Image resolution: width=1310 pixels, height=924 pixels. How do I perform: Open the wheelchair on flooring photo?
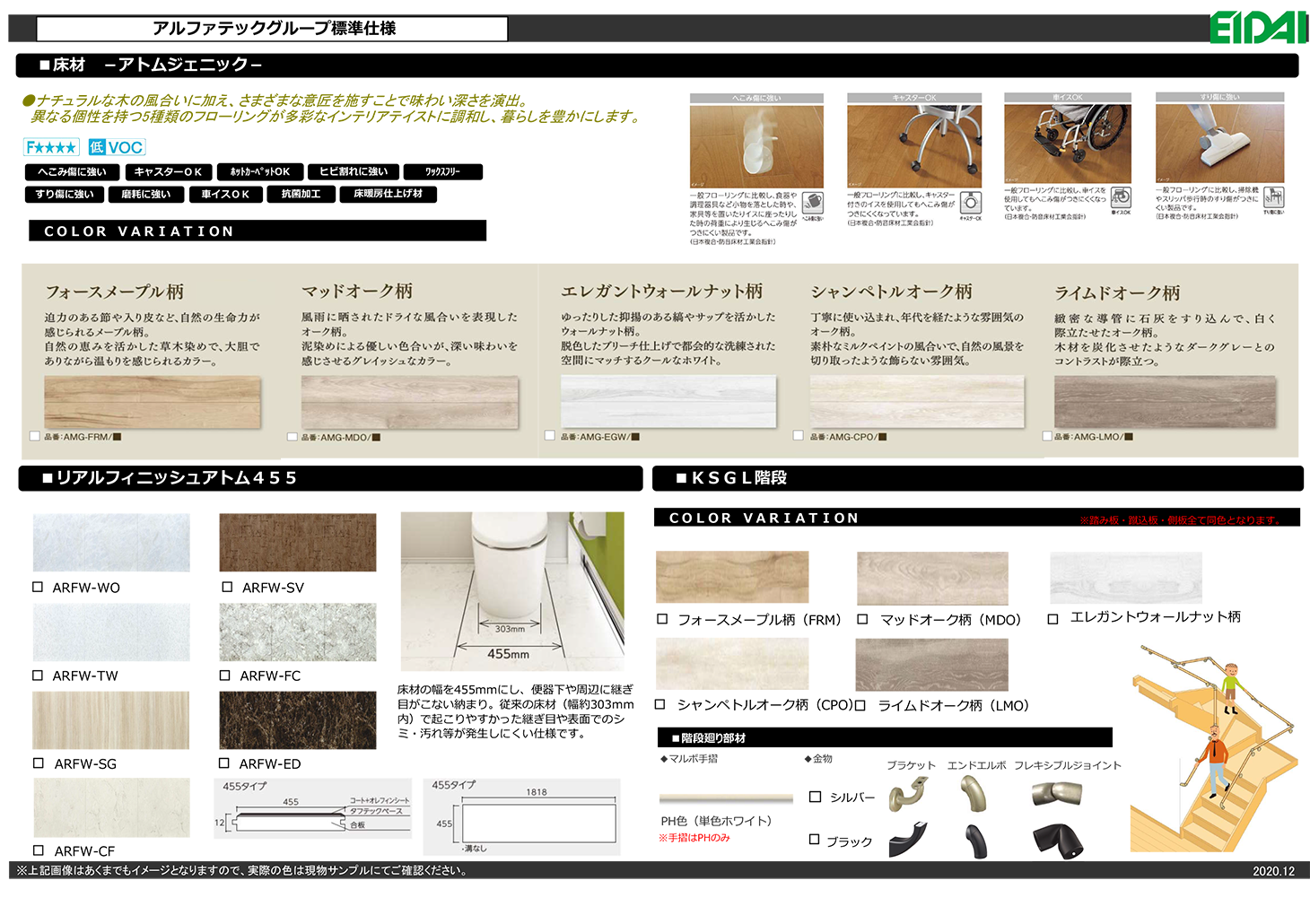point(1068,144)
